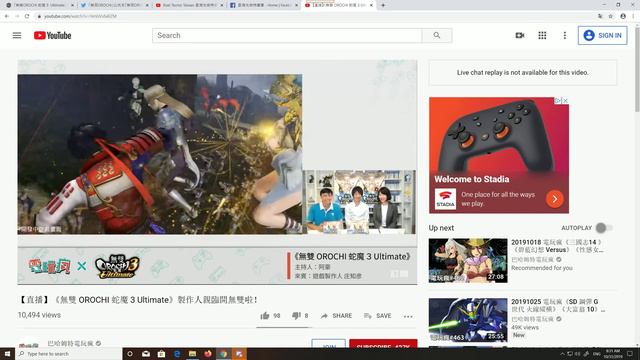Open the 27:08 up next video thumbnail
This screenshot has width=640, height=360.
coord(468,260)
